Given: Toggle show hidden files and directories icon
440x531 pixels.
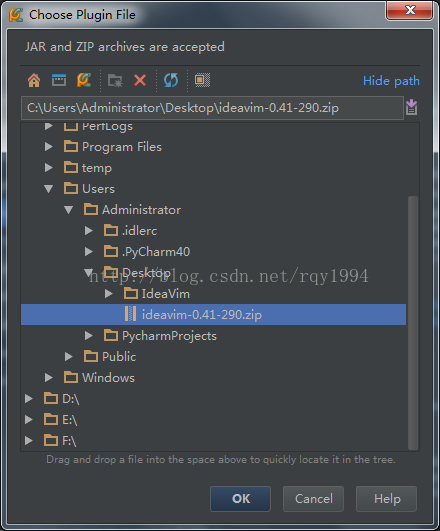Looking at the screenshot, I should pos(202,80).
